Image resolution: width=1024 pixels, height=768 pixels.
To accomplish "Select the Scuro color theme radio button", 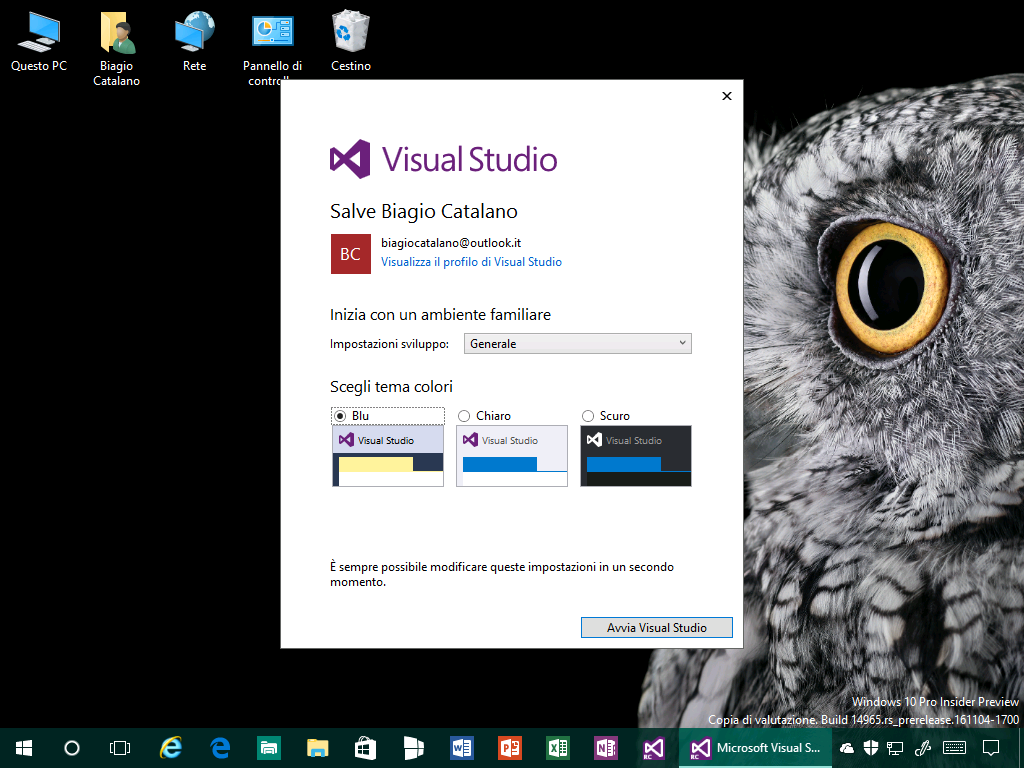I will [588, 416].
